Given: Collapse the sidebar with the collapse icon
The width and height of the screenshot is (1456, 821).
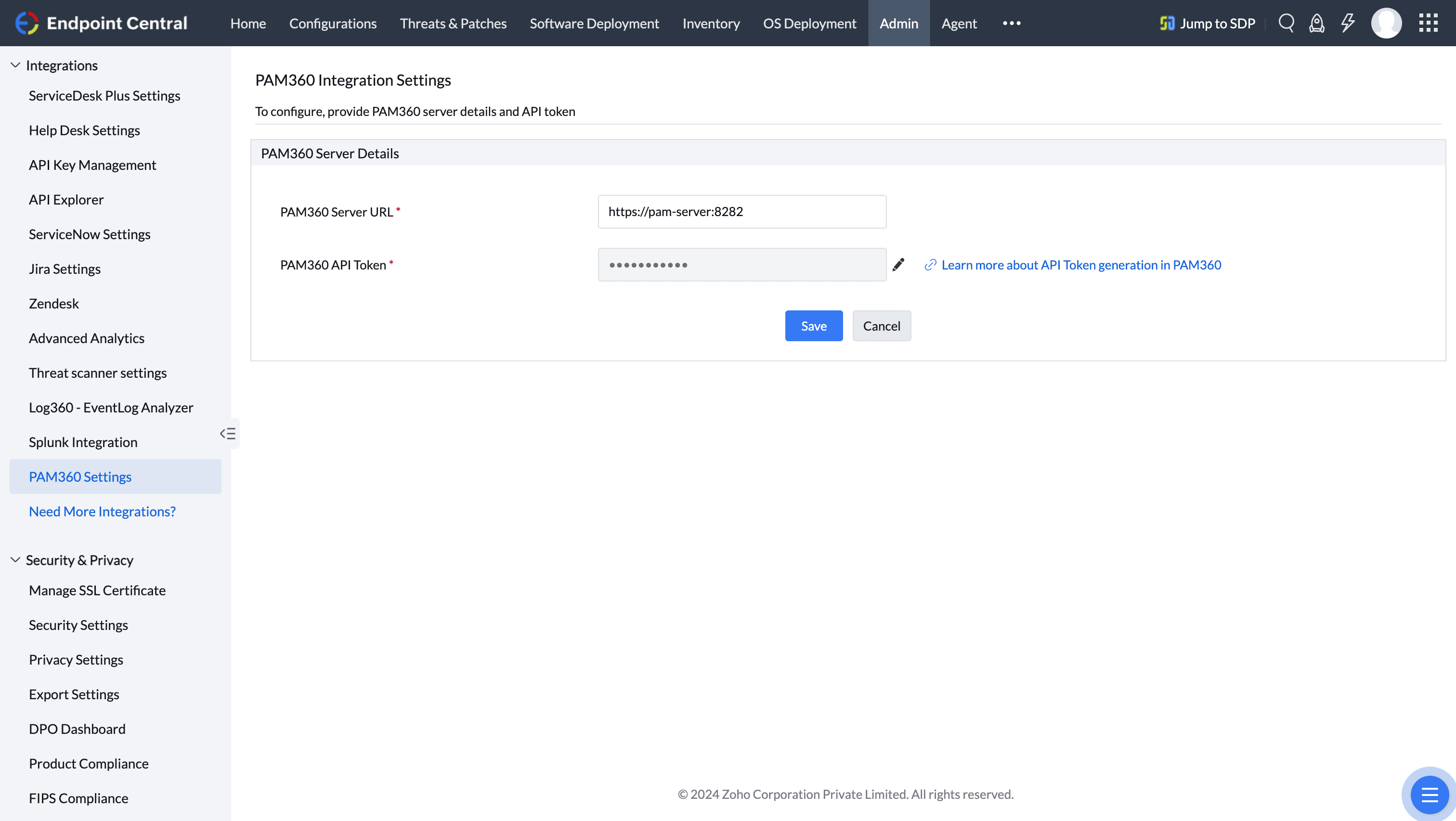Looking at the screenshot, I should 228,434.
